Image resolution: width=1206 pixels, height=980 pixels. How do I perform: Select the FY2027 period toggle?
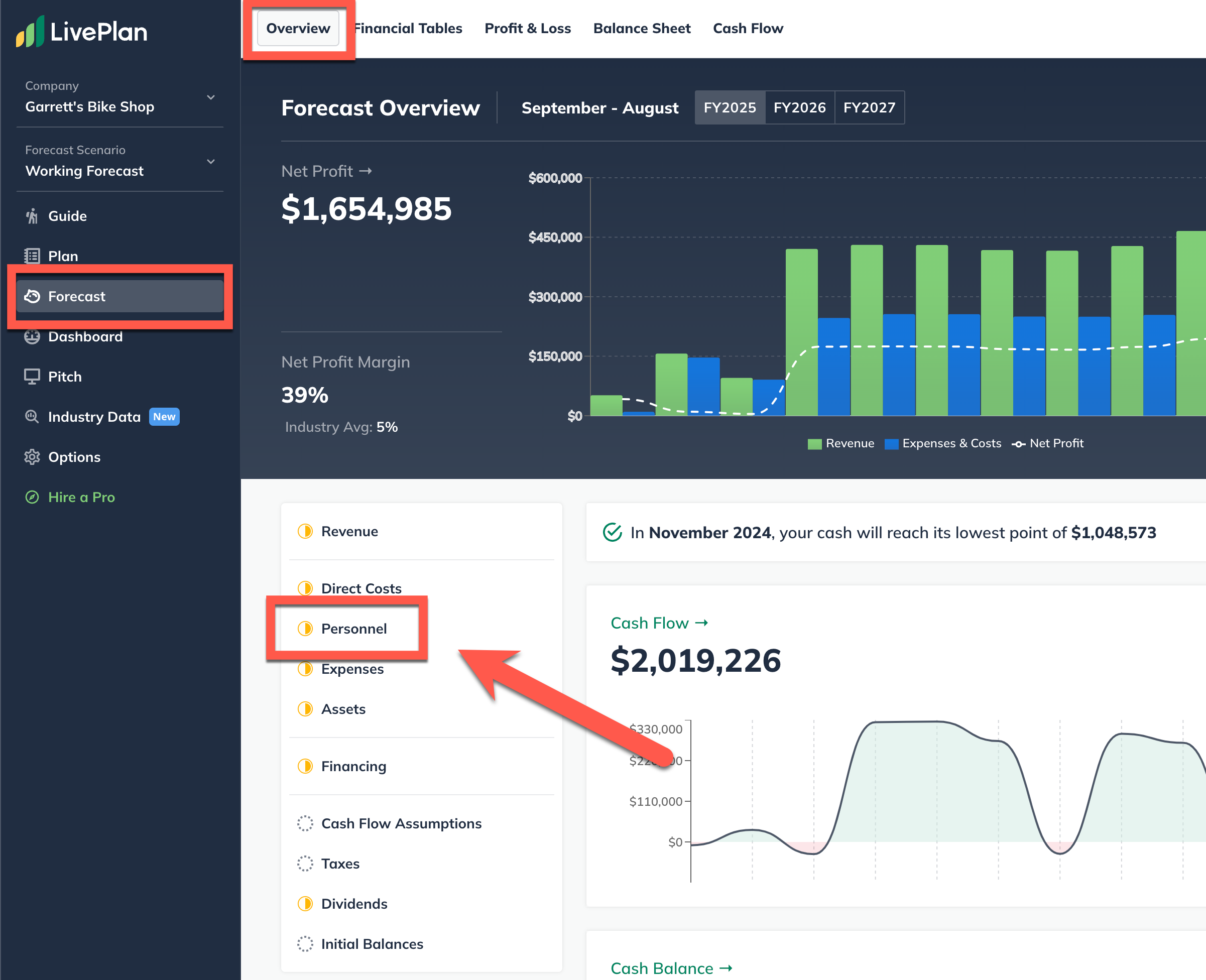pyautogui.click(x=870, y=107)
